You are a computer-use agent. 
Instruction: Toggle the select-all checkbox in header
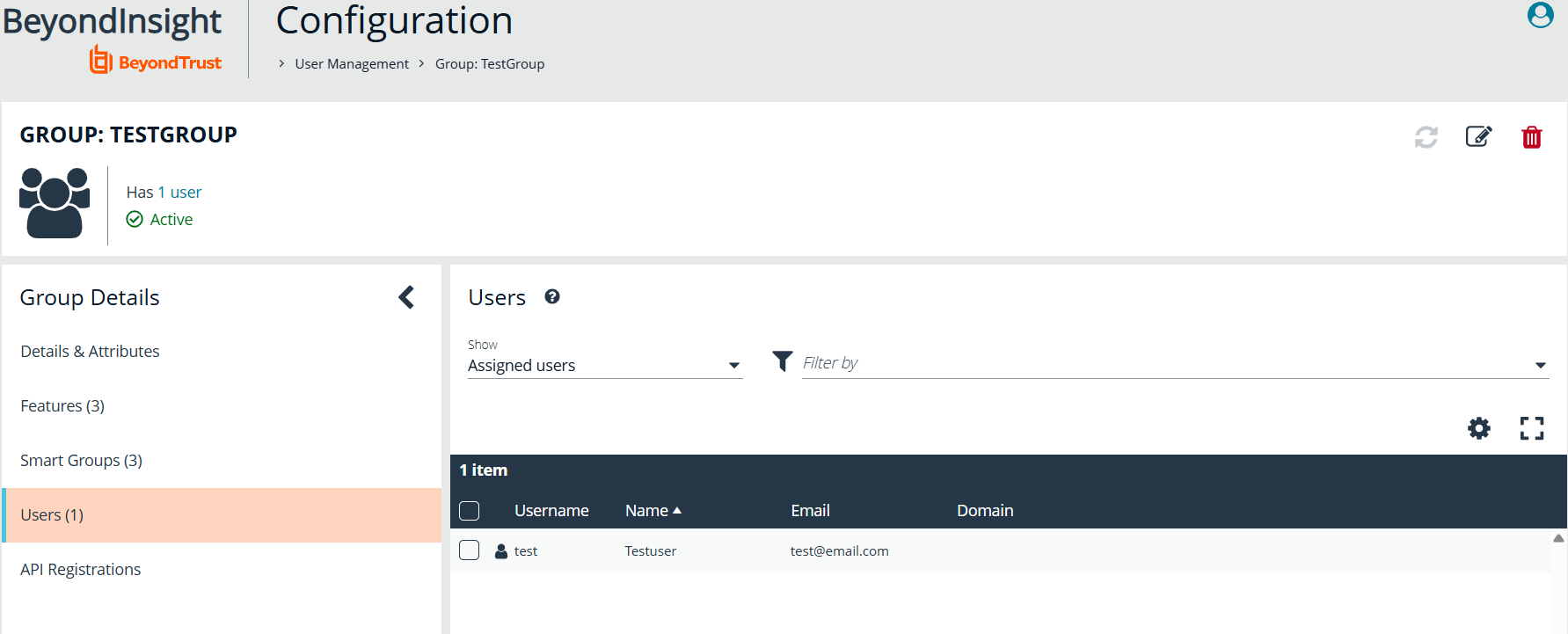click(x=470, y=511)
